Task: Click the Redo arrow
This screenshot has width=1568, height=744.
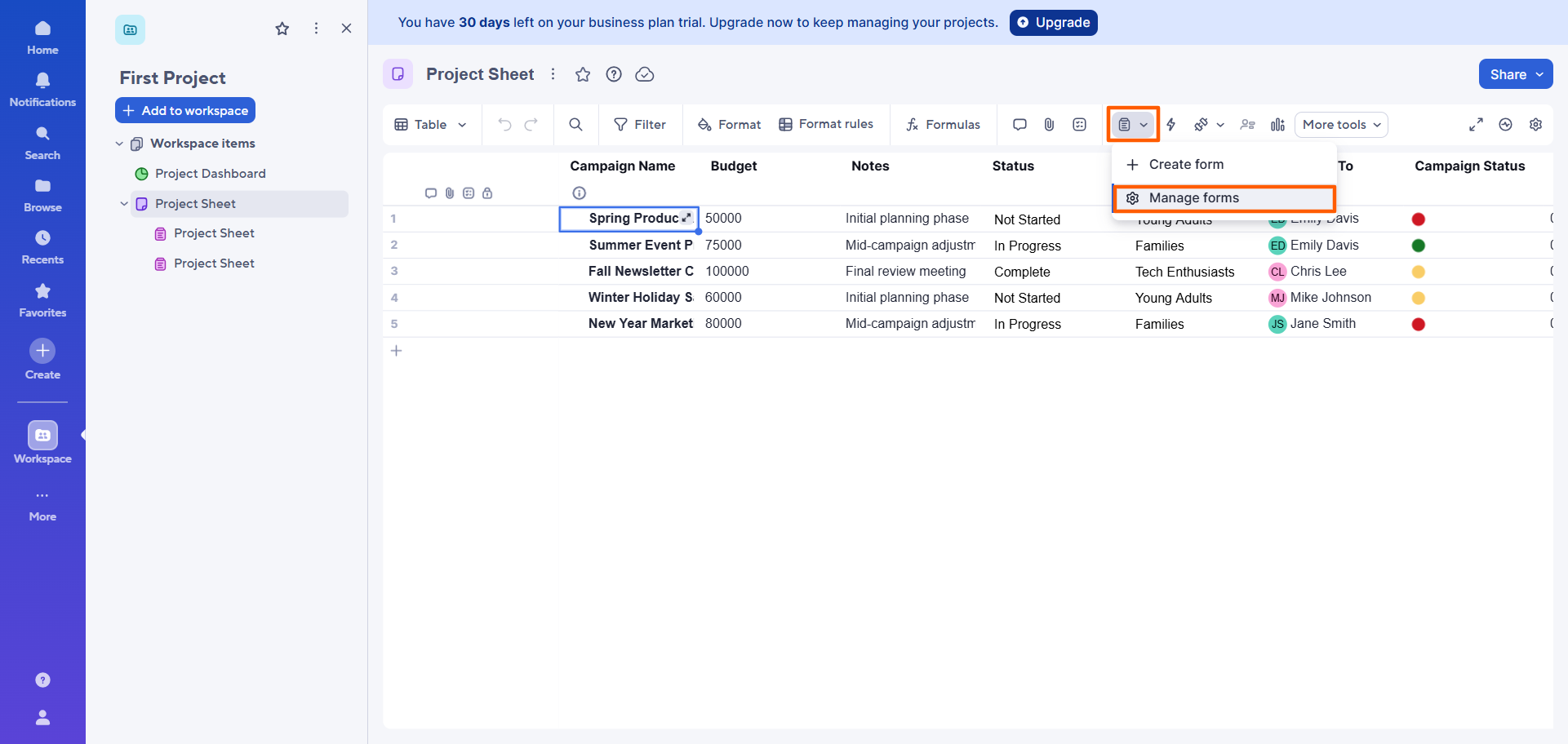Action: [x=531, y=125]
